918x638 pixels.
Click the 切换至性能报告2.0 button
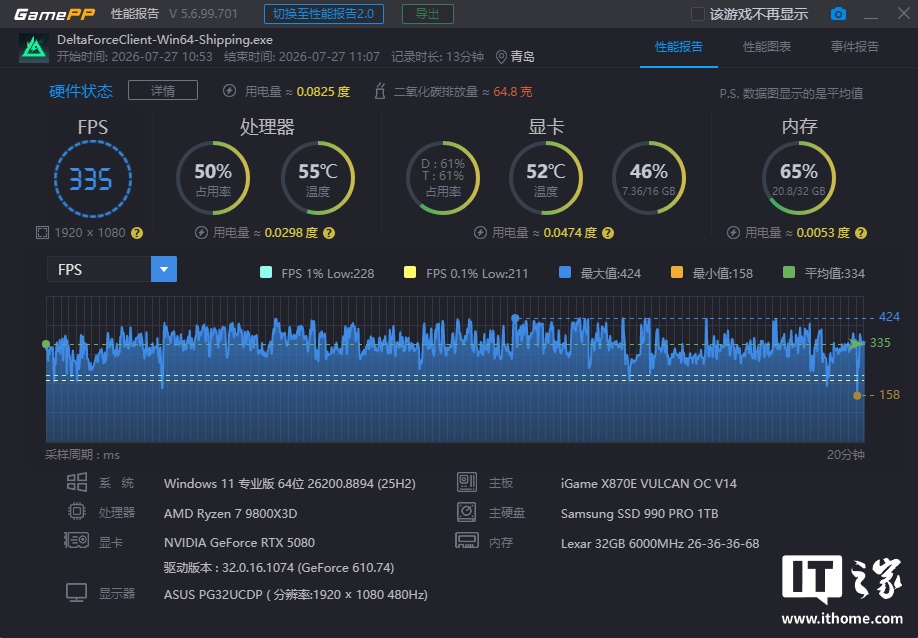(324, 14)
